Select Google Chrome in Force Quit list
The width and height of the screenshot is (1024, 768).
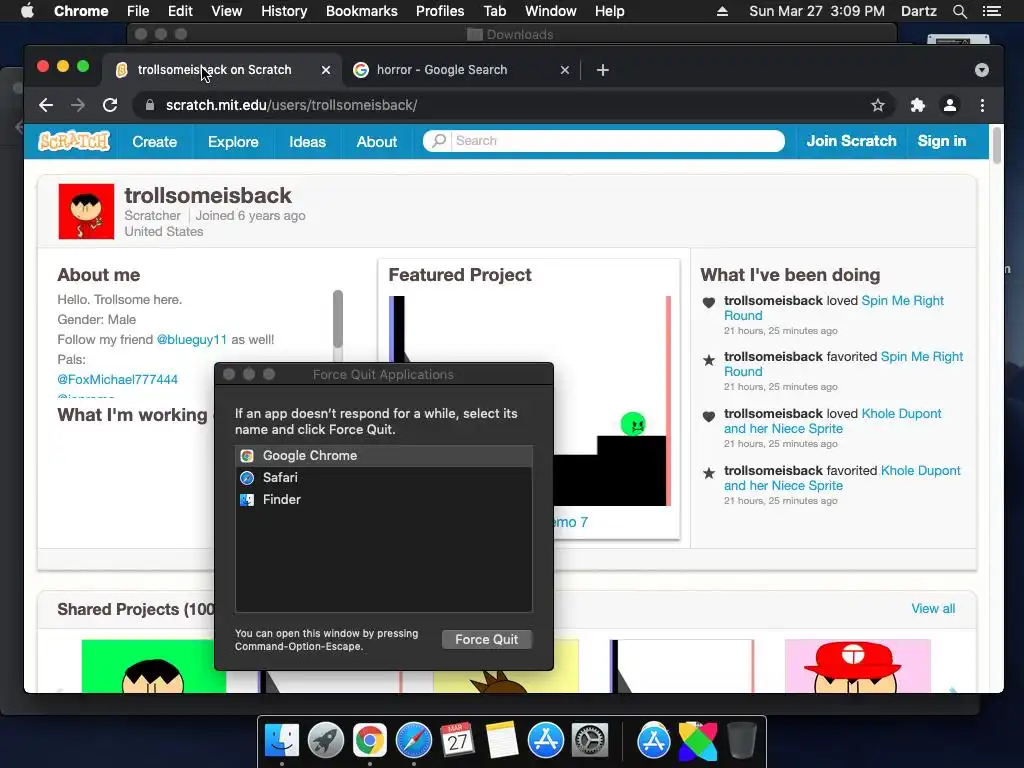pyautogui.click(x=384, y=456)
